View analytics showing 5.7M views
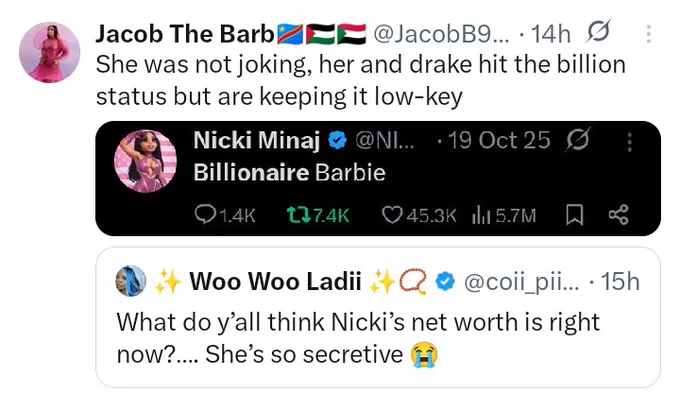This screenshot has width=680, height=393. (504, 215)
